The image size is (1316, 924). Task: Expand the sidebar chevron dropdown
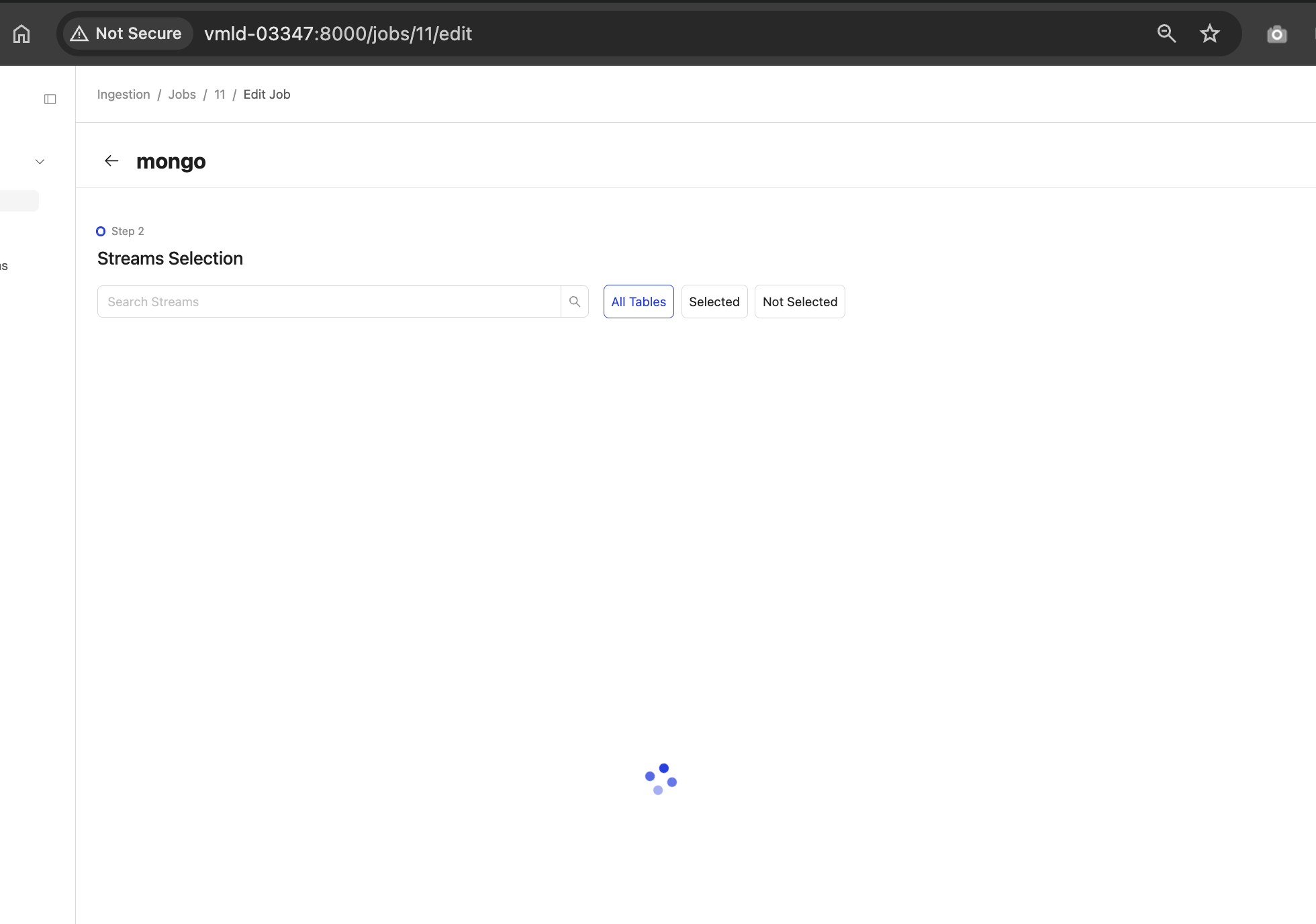[x=40, y=162]
